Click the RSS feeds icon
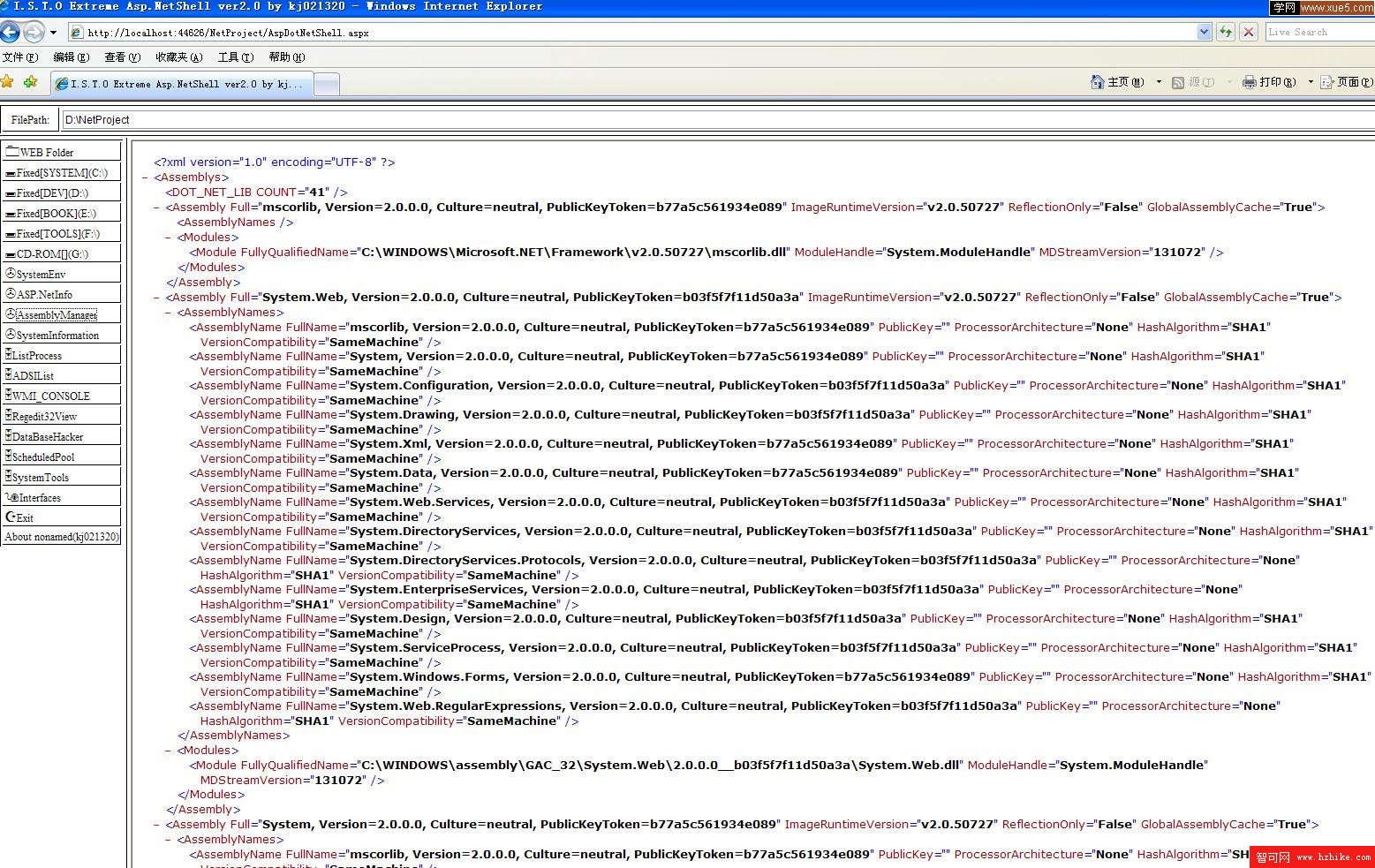 coord(1178,82)
